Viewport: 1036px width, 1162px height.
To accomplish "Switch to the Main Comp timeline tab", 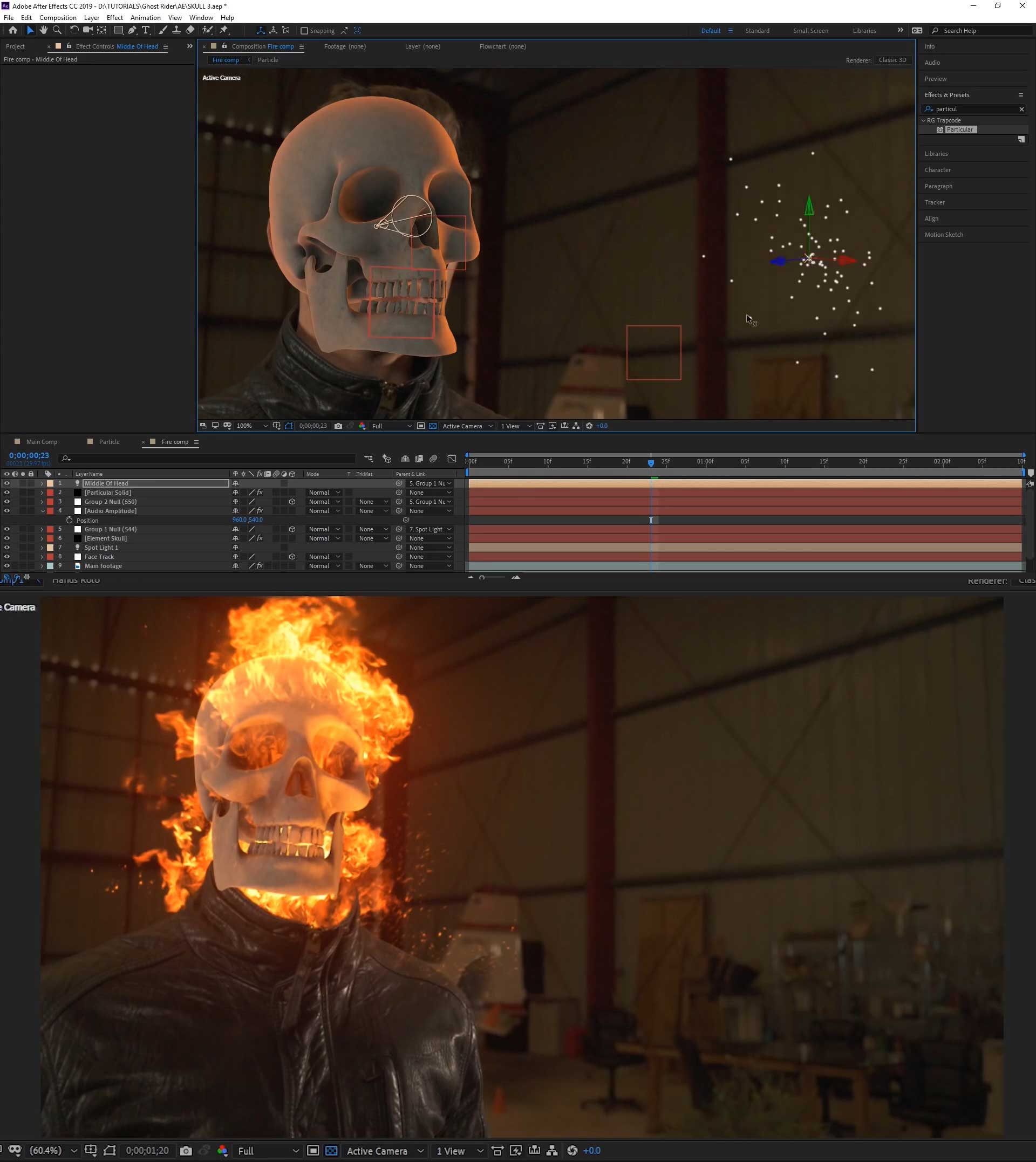I will [x=42, y=442].
